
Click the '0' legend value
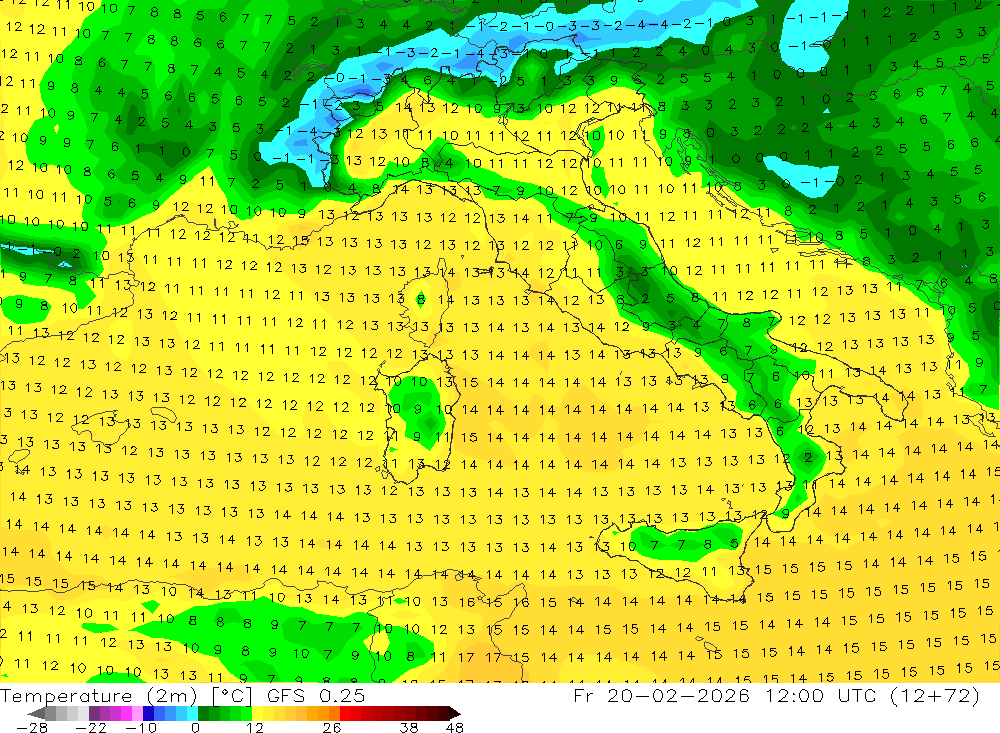pyautogui.click(x=195, y=727)
